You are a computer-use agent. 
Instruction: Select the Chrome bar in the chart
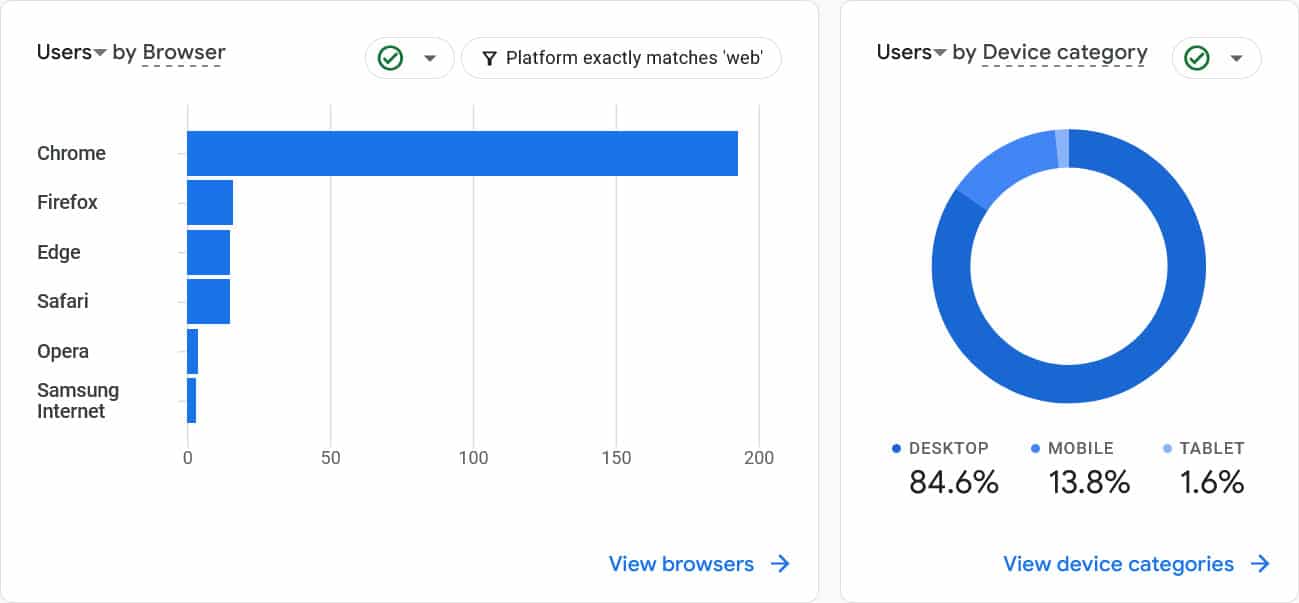[x=462, y=153]
